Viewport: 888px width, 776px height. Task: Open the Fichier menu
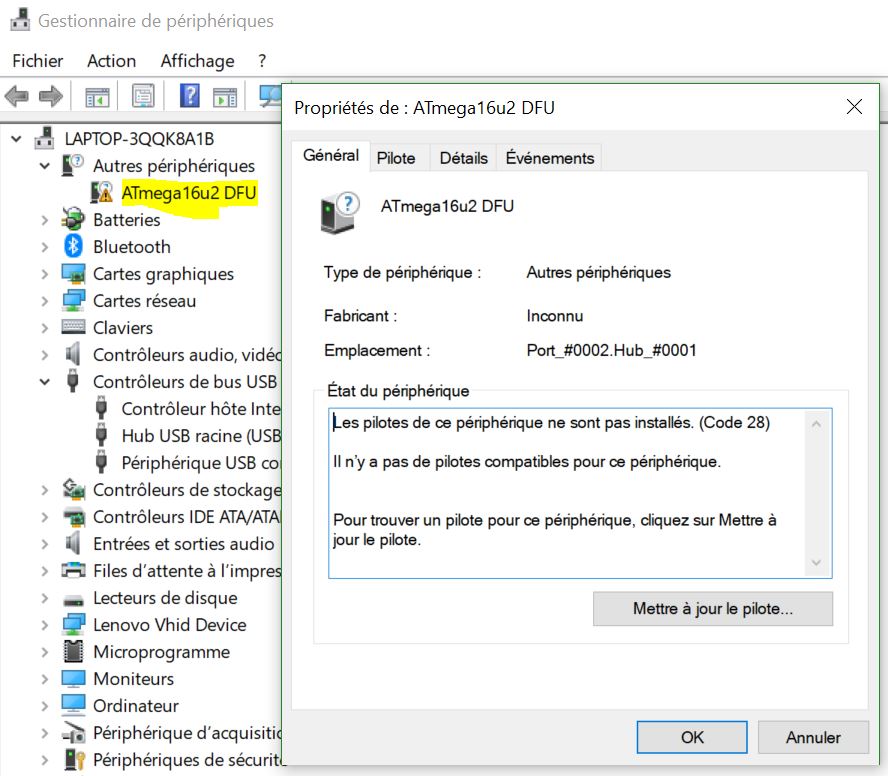pos(38,61)
